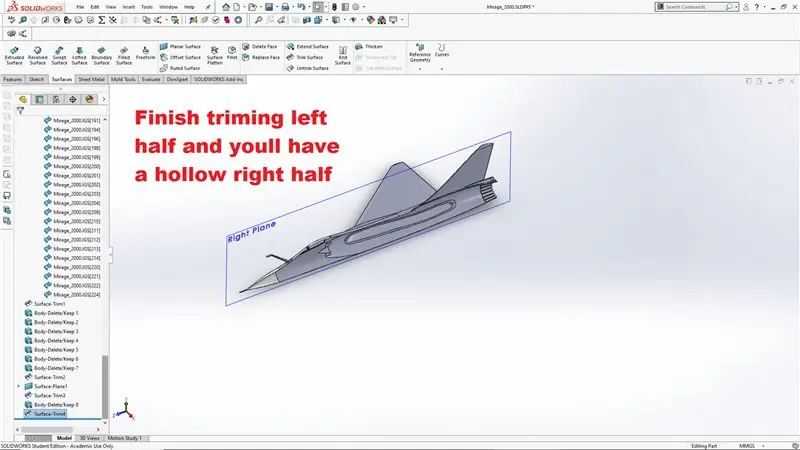This screenshot has width=800, height=450.
Task: Switch to the Motion Study 1 tab
Action: point(124,438)
